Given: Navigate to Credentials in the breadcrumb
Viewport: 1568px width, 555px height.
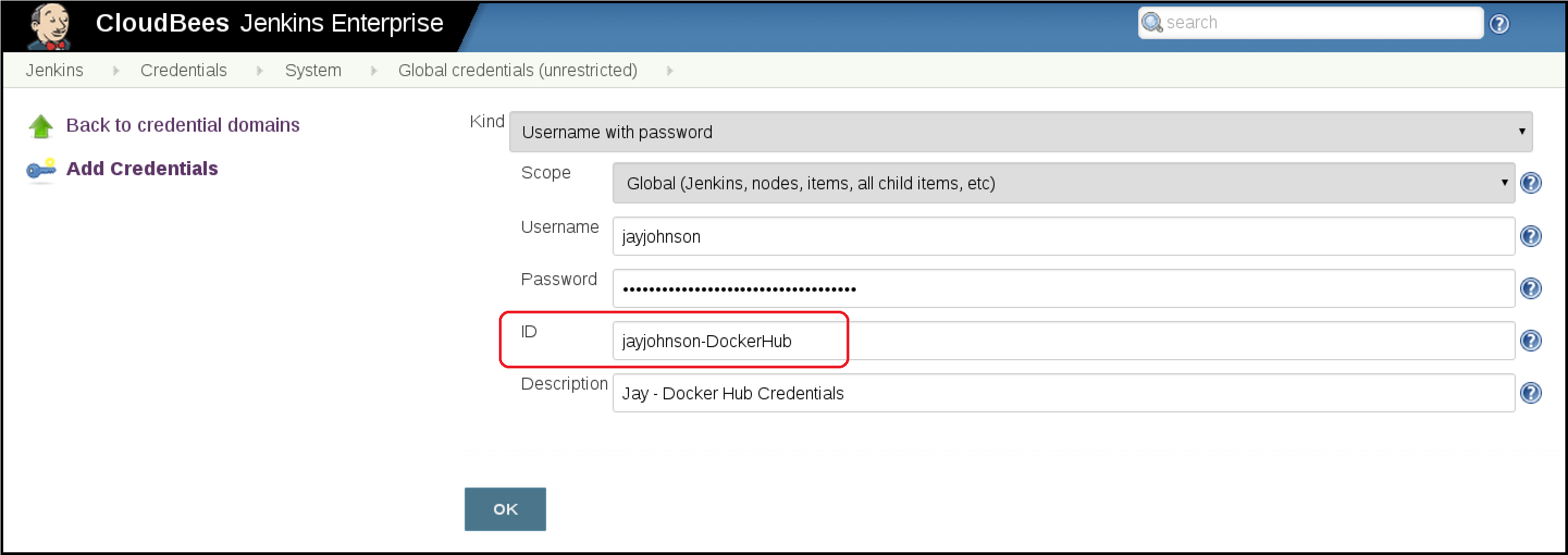Looking at the screenshot, I should click(x=184, y=70).
